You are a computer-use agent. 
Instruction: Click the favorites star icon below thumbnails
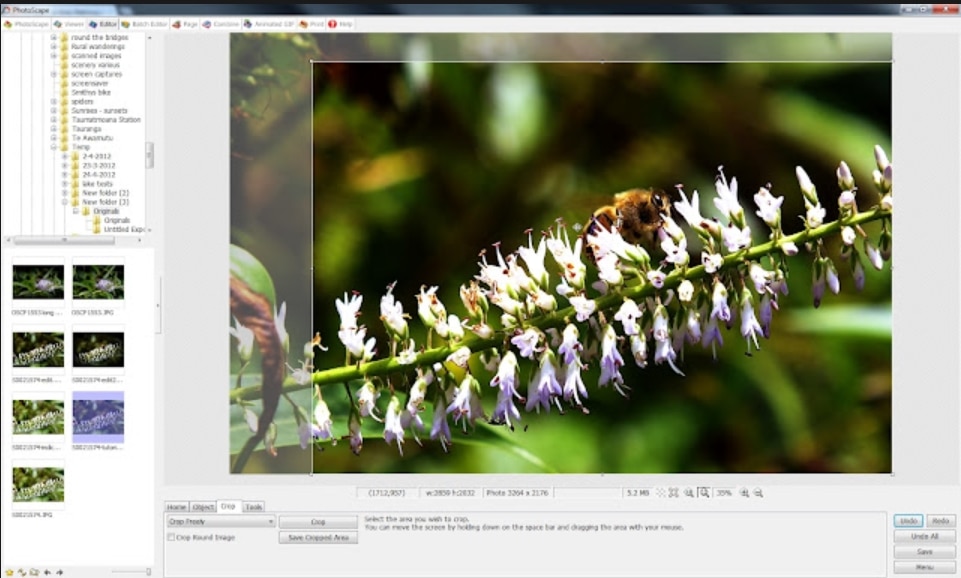tap(9, 572)
